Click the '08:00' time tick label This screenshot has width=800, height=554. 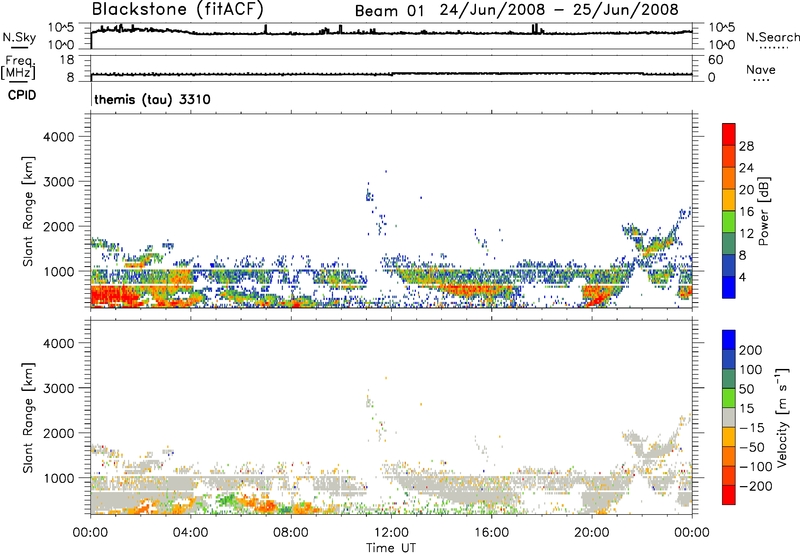tap(291, 533)
